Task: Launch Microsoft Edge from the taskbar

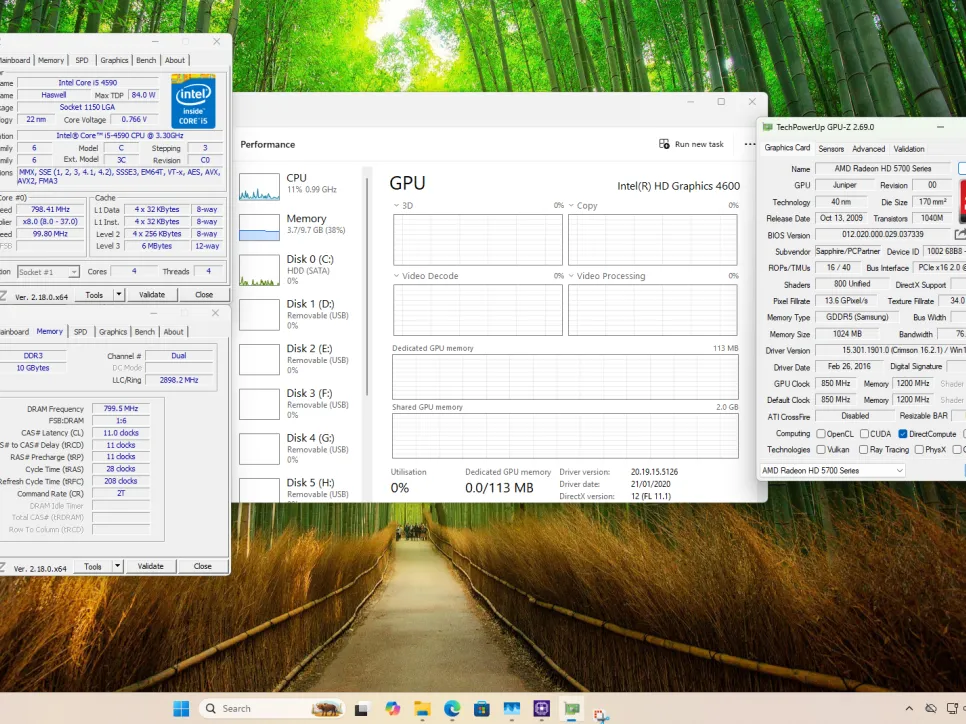Action: (451, 708)
